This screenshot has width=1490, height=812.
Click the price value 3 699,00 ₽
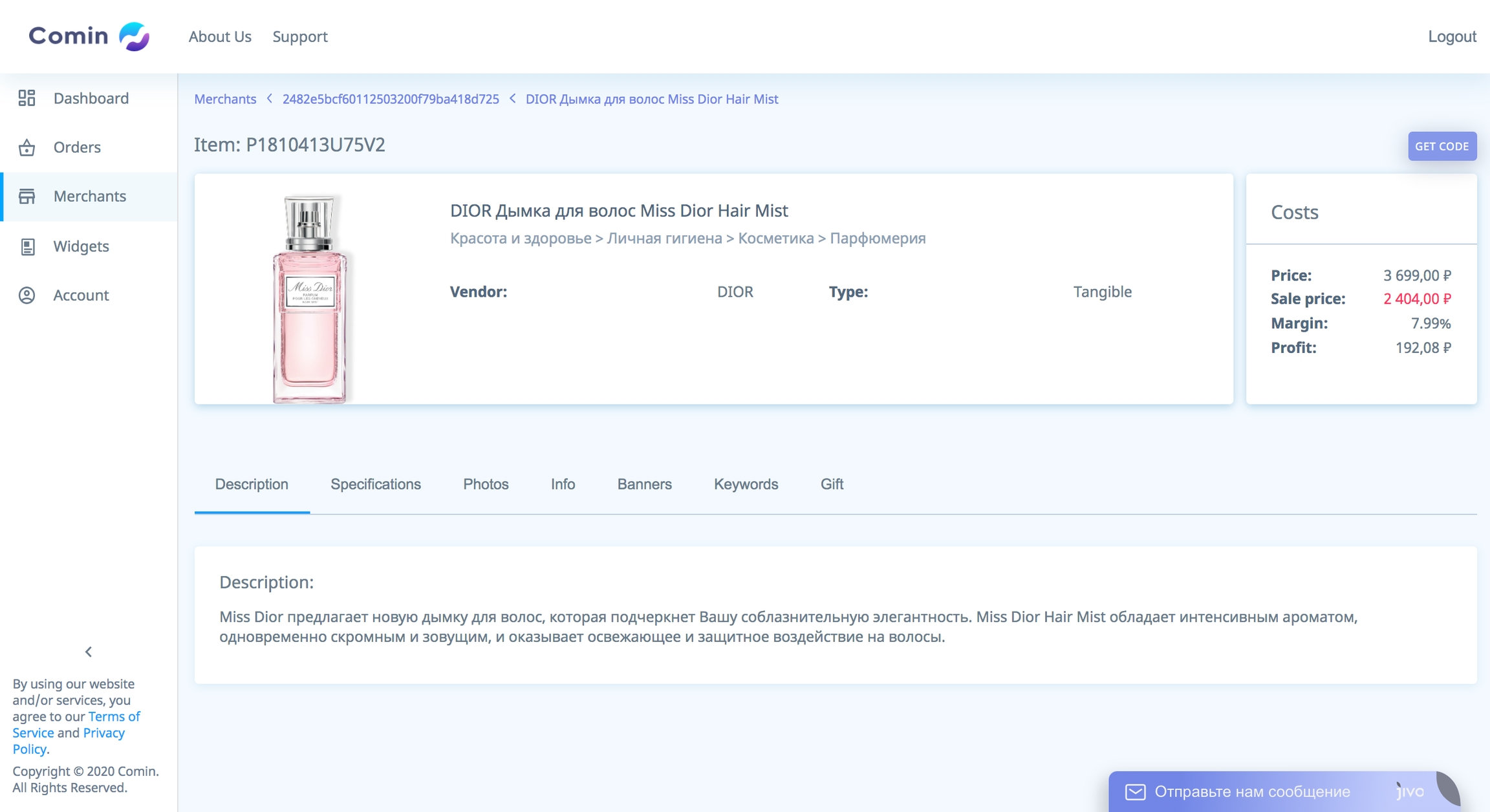click(1417, 275)
